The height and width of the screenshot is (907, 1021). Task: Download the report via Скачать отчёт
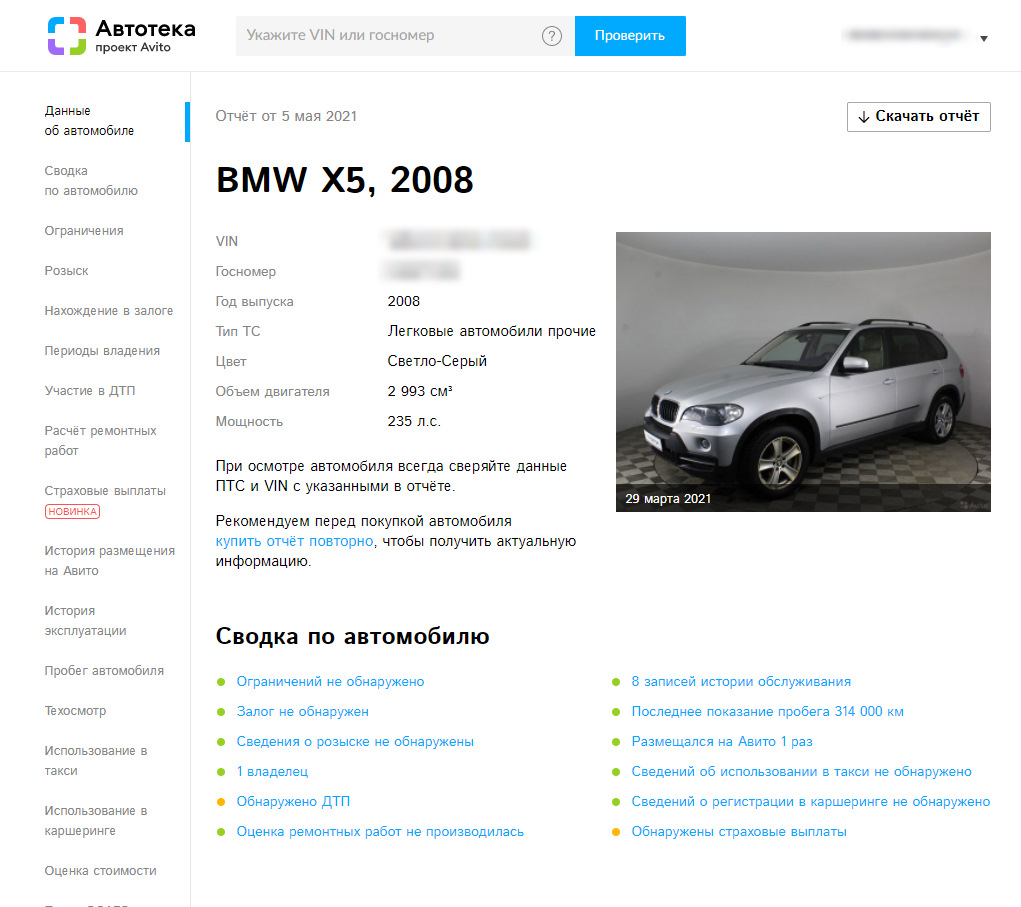point(918,117)
